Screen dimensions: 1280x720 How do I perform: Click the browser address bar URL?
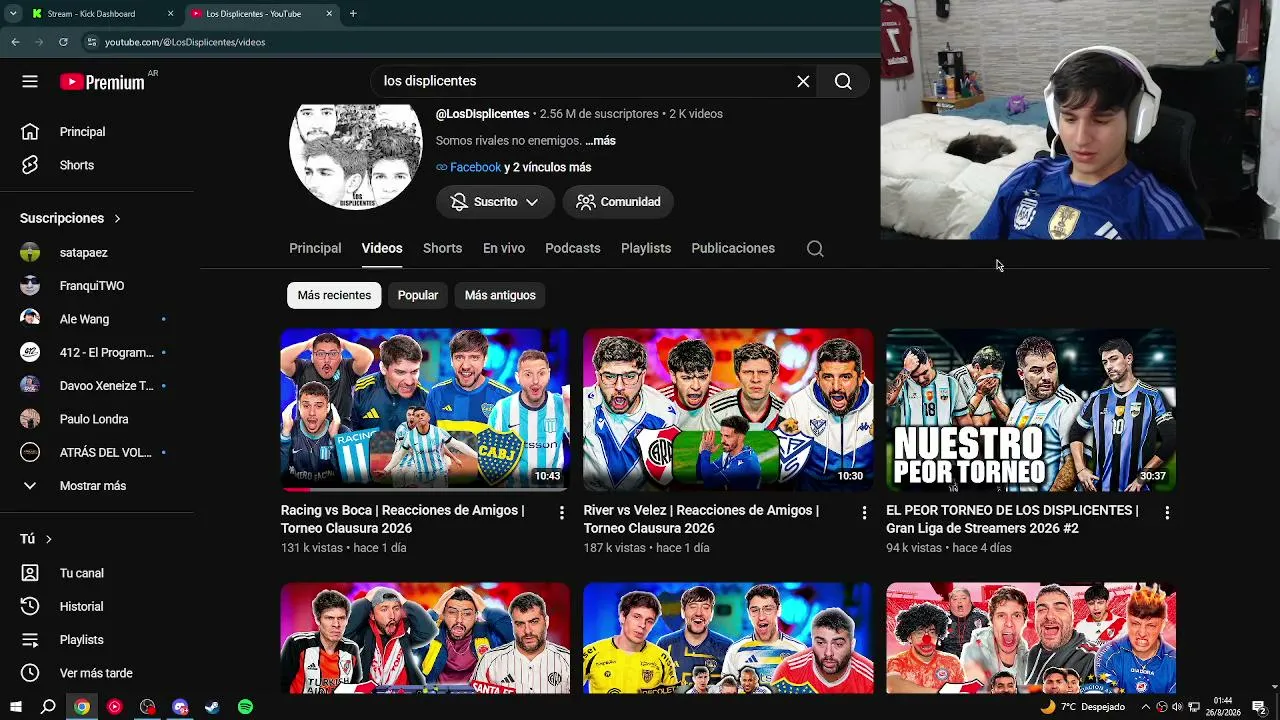click(x=185, y=42)
